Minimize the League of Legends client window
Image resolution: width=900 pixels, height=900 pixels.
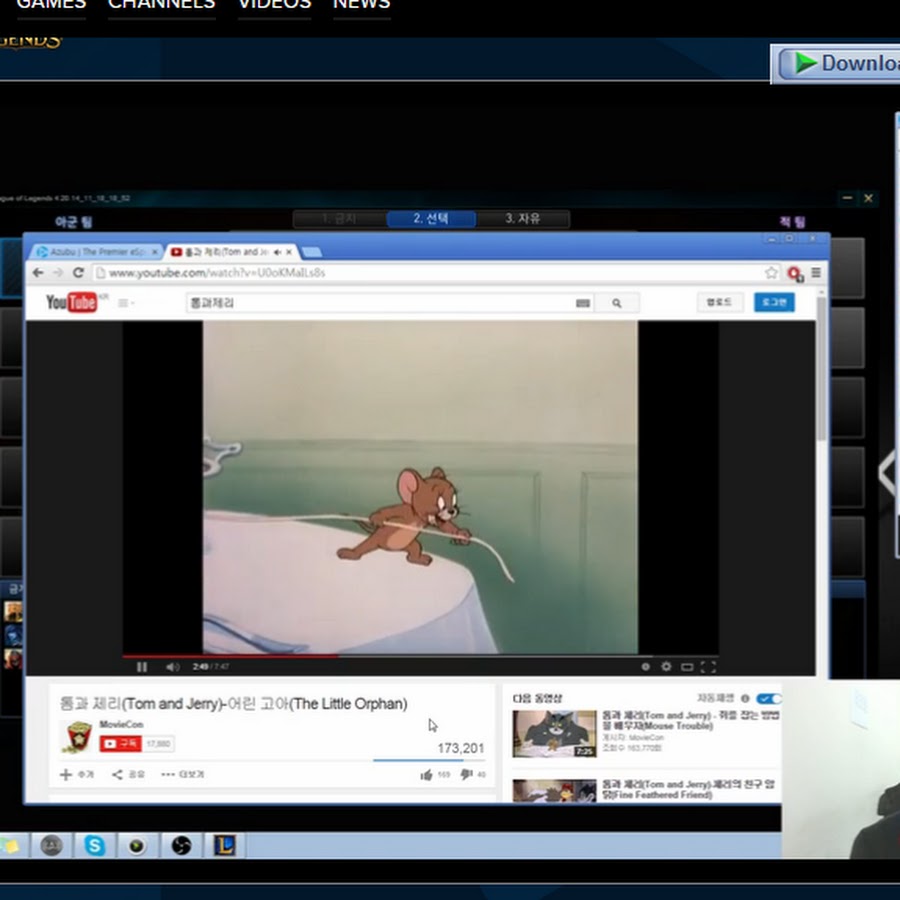[847, 198]
